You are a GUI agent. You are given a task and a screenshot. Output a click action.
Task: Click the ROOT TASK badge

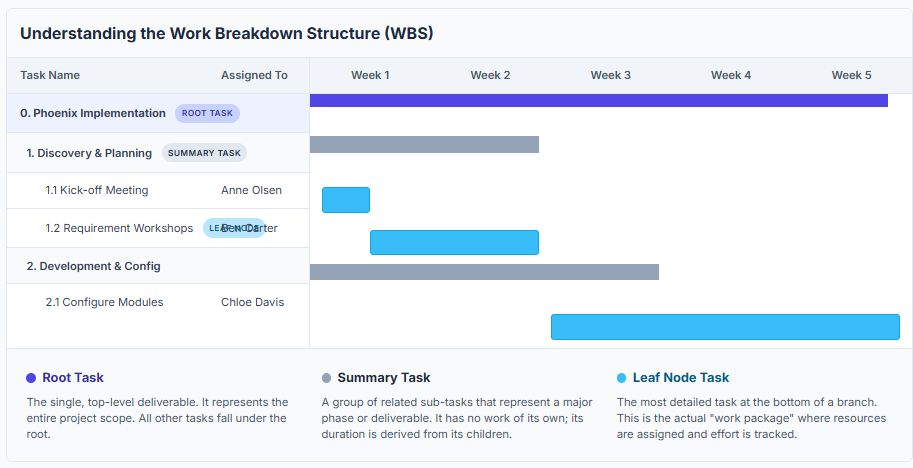207,113
